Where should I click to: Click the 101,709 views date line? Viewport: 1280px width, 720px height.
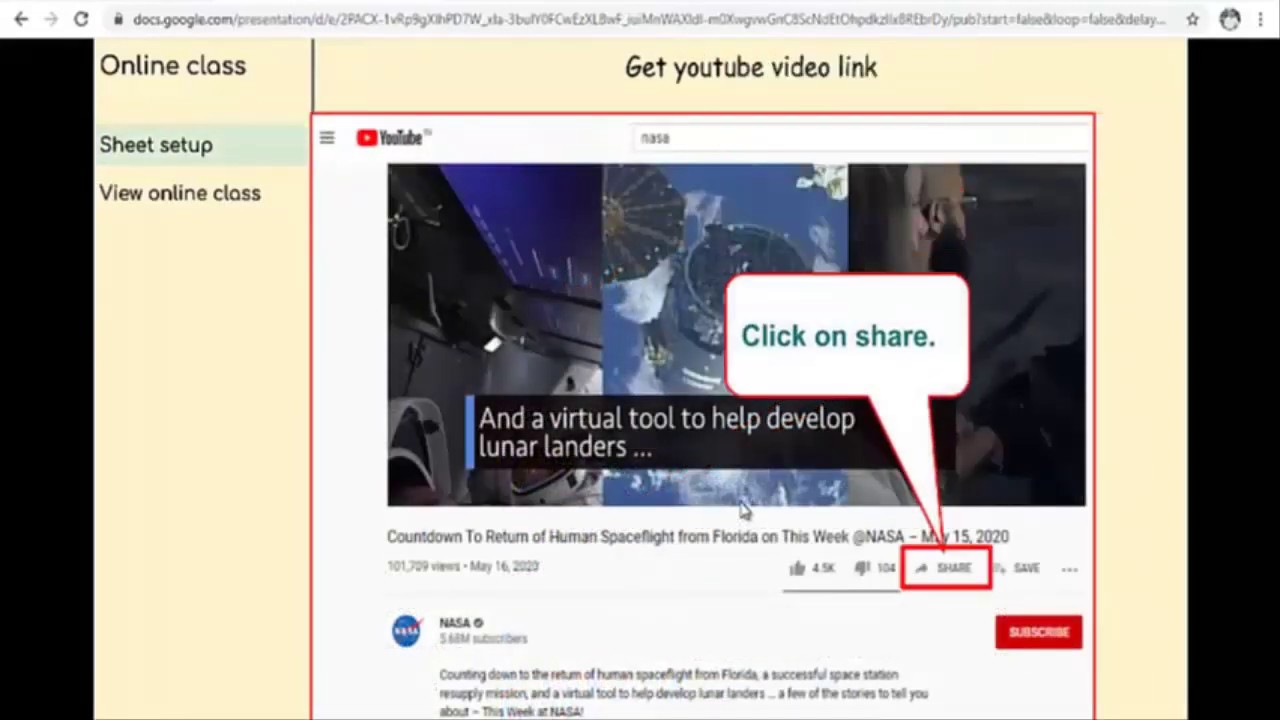463,566
